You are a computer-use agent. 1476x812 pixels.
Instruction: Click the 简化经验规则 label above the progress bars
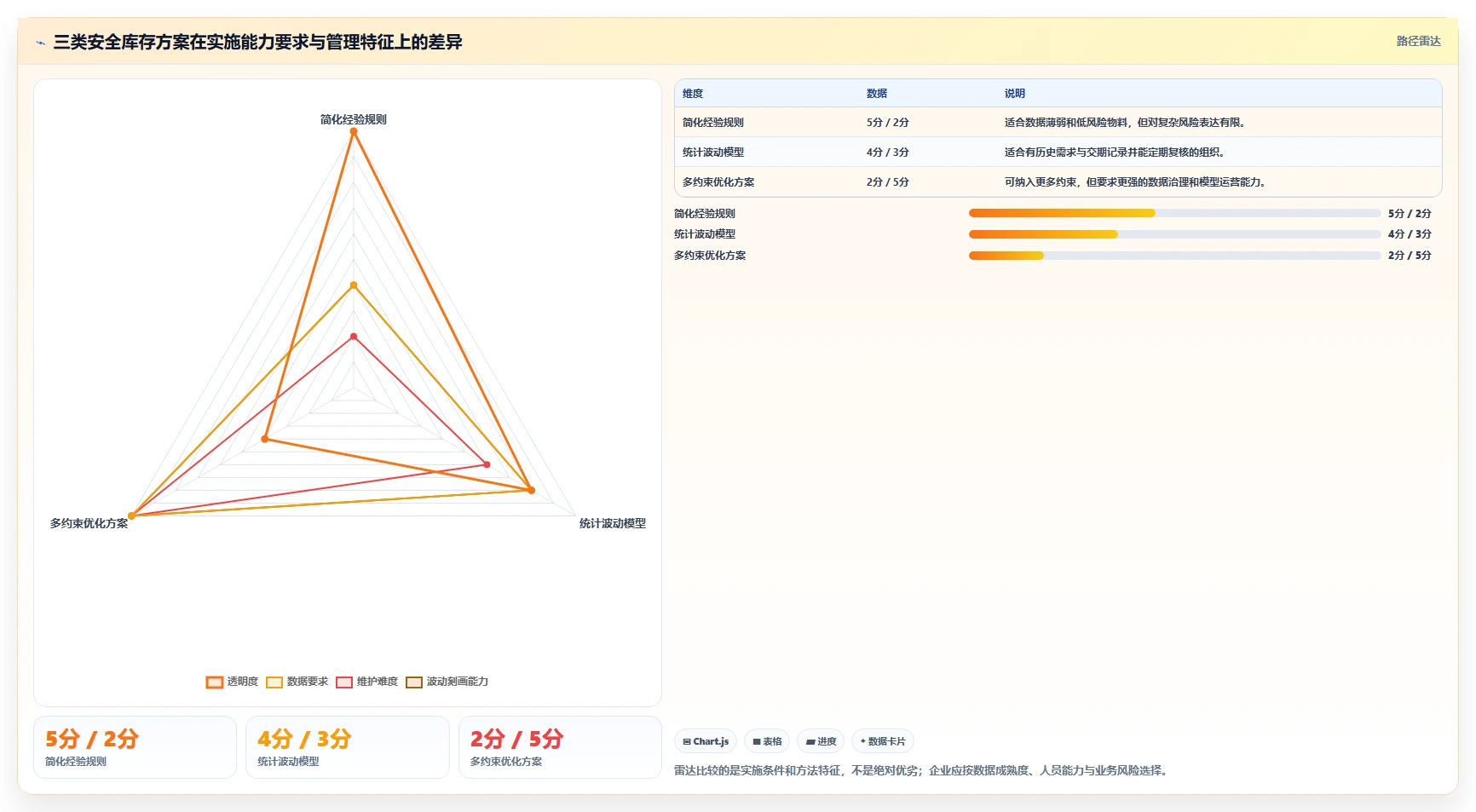click(705, 214)
